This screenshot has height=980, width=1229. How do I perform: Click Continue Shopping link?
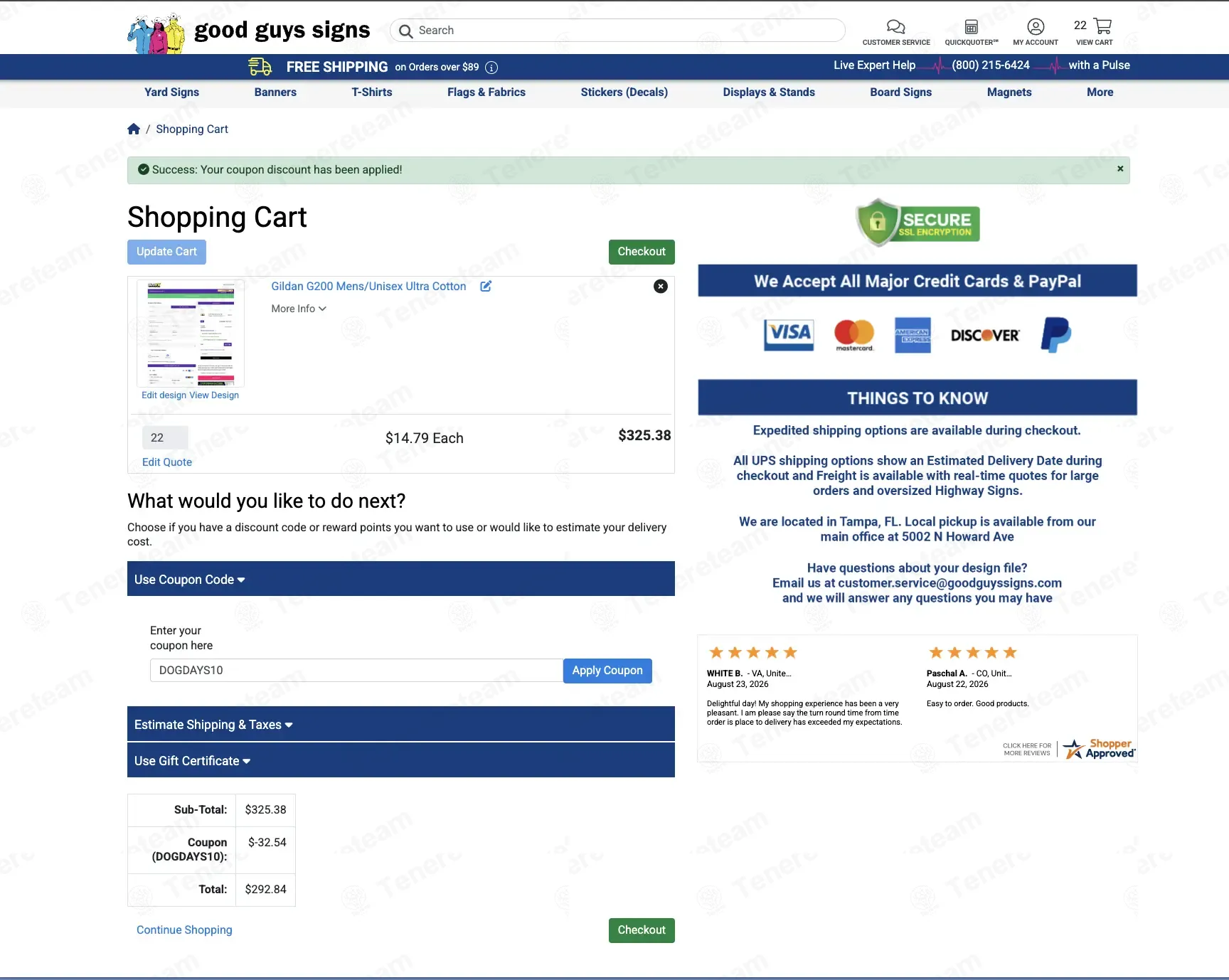(184, 930)
